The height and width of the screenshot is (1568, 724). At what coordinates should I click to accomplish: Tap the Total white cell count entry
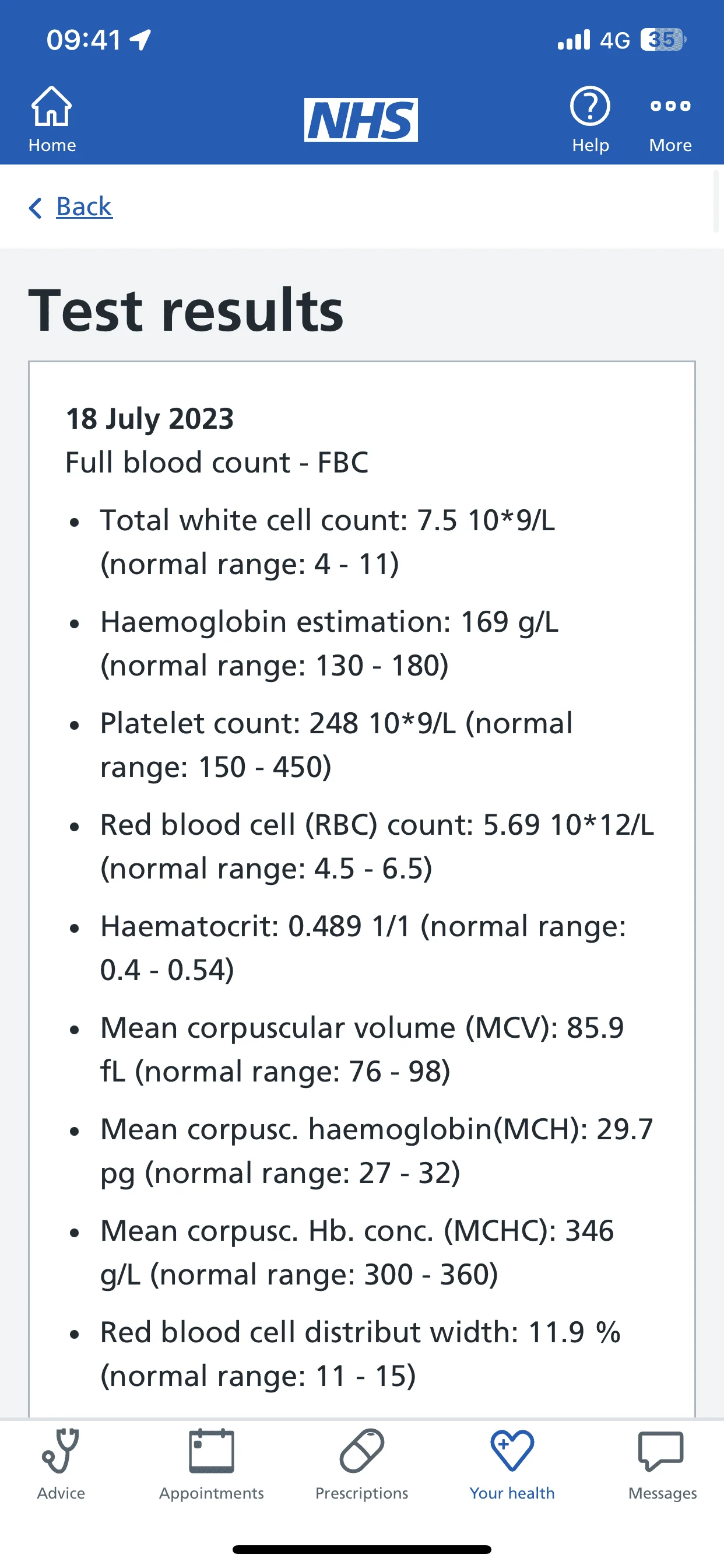pyautogui.click(x=328, y=542)
